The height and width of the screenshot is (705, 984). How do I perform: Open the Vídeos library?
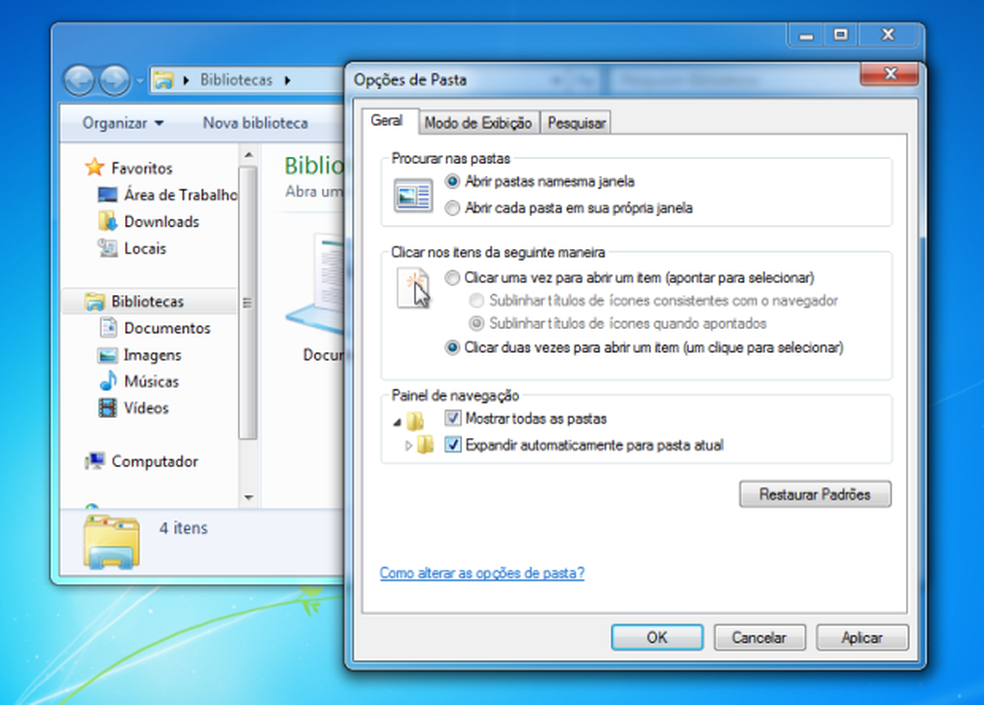147,408
